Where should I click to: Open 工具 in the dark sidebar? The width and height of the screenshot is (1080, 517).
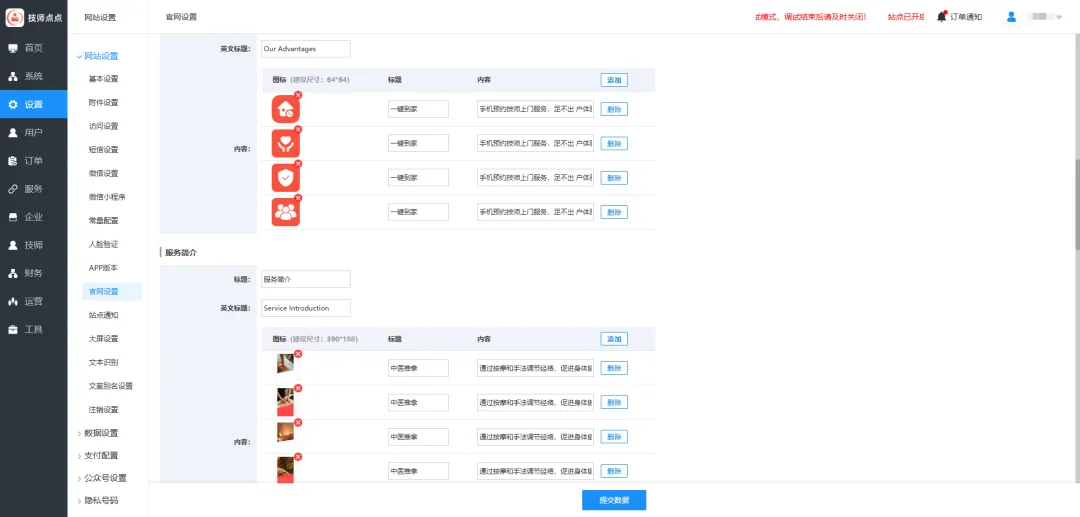coord(33,329)
